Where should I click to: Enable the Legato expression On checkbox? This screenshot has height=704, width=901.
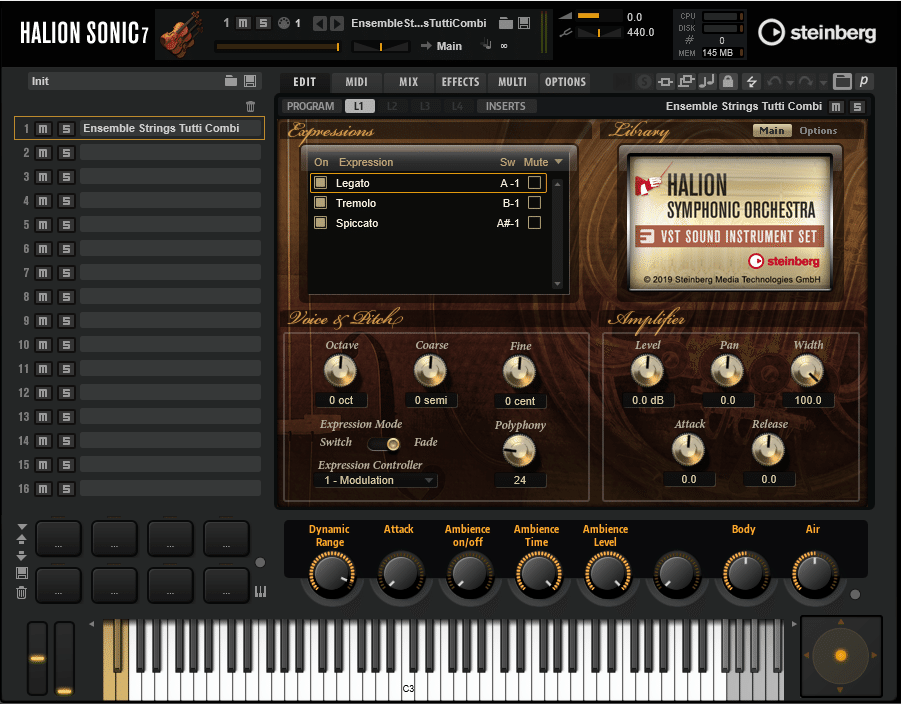tap(321, 183)
